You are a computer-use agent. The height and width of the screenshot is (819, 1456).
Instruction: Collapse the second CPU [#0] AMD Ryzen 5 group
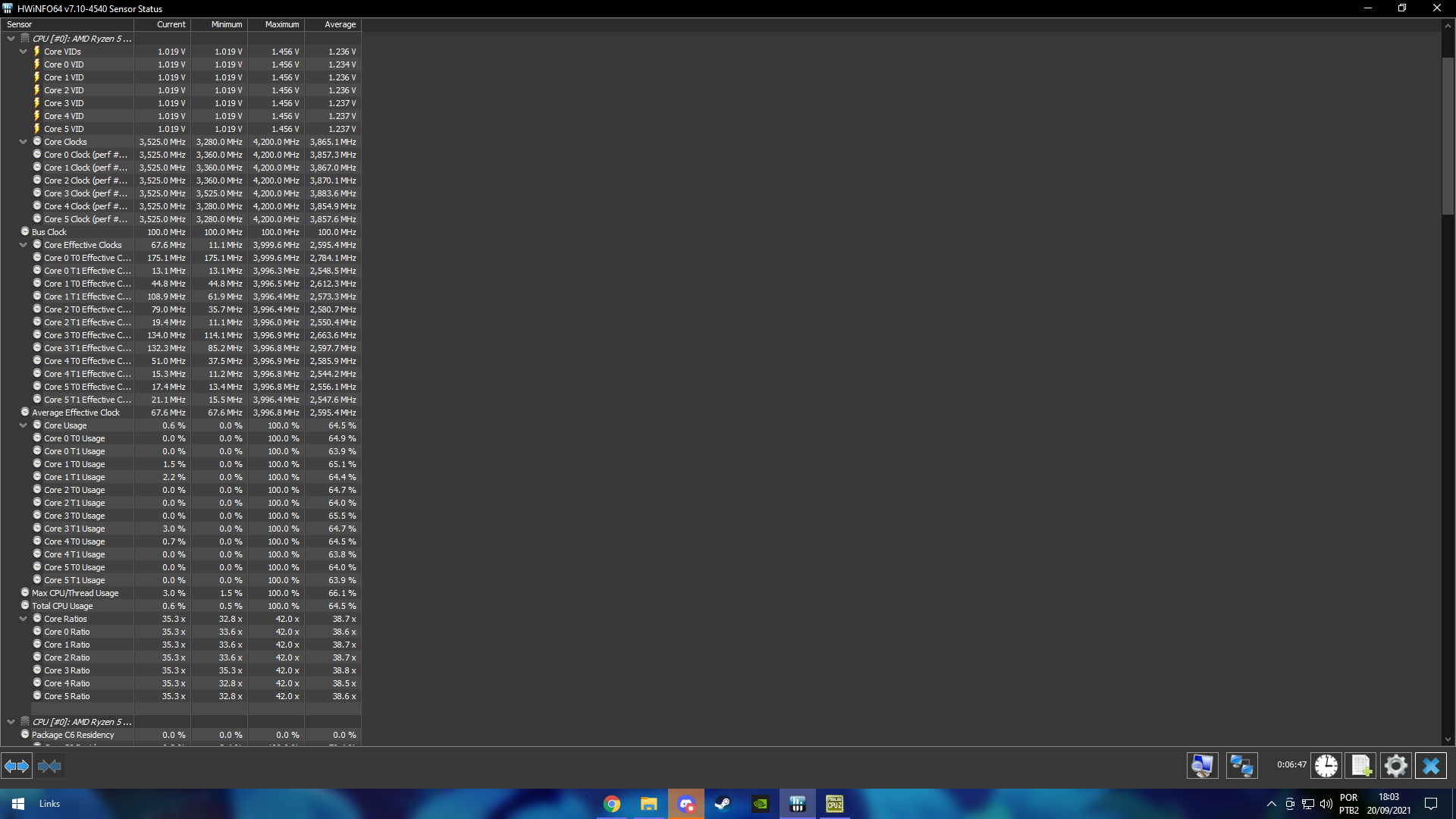tap(11, 722)
